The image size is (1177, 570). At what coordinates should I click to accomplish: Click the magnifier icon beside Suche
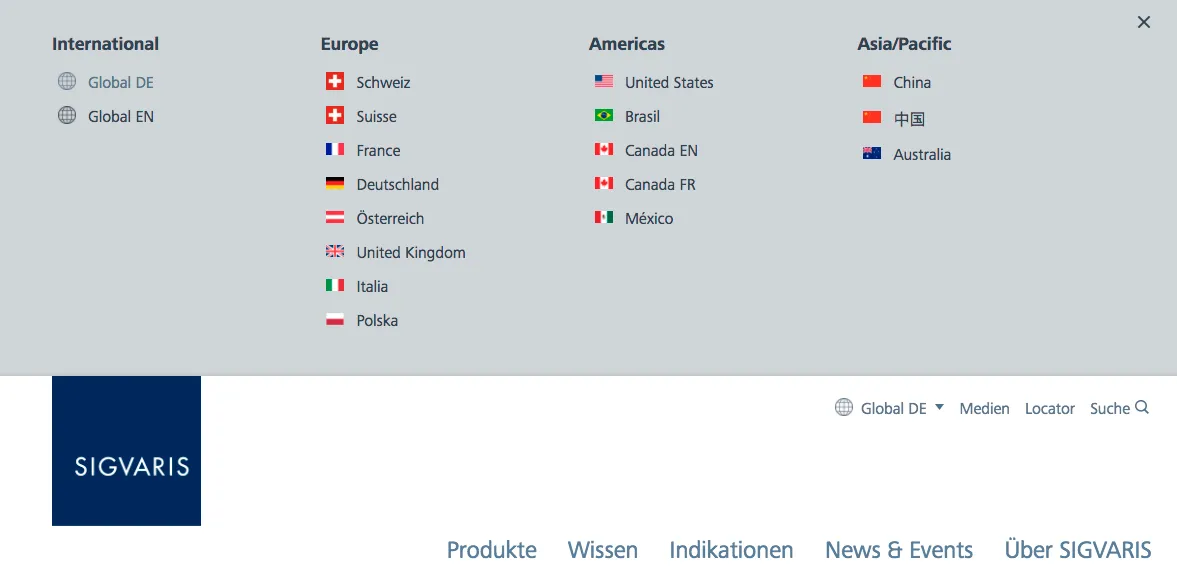(x=1142, y=407)
